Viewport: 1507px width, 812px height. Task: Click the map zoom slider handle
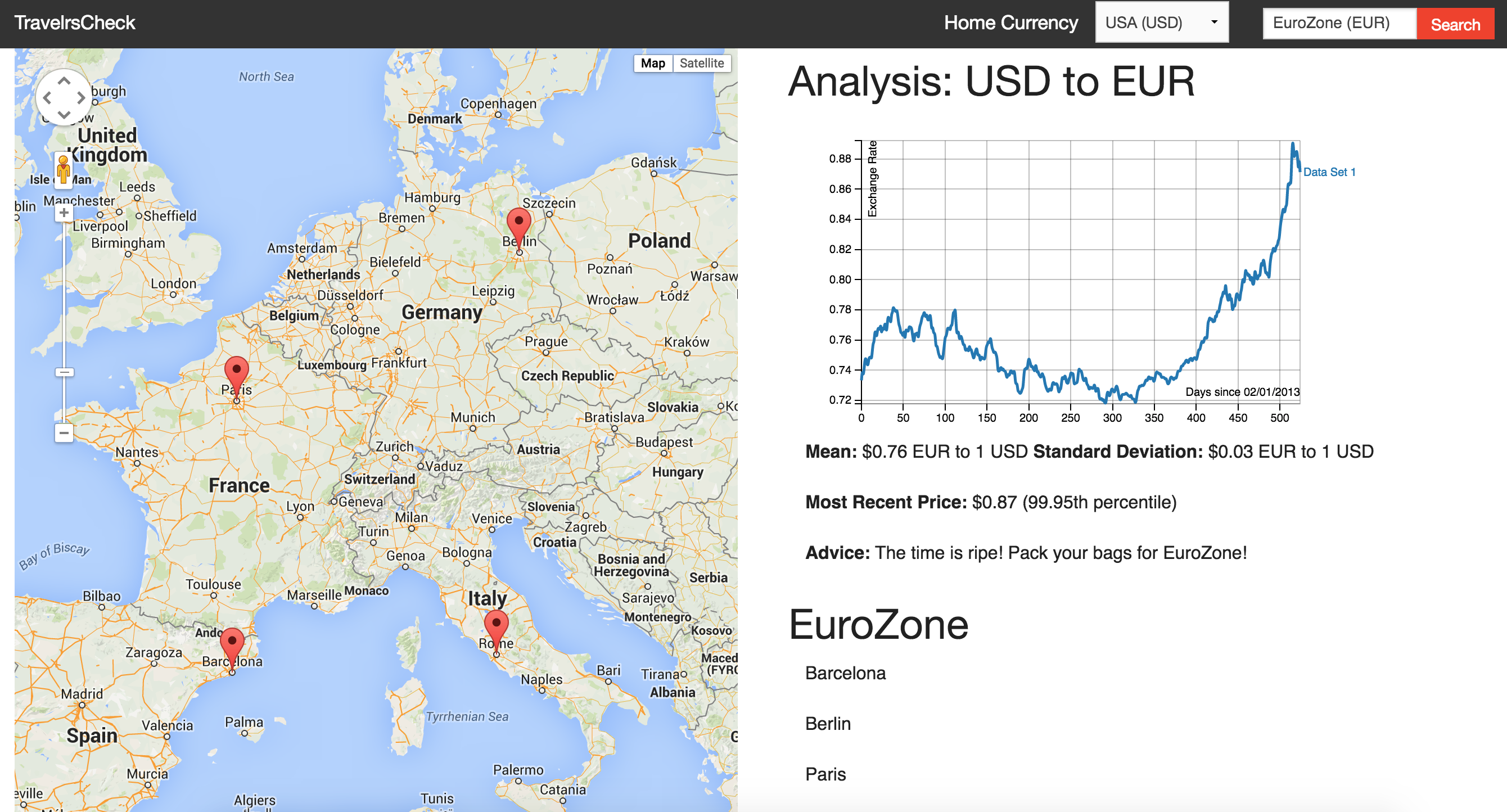tap(64, 372)
